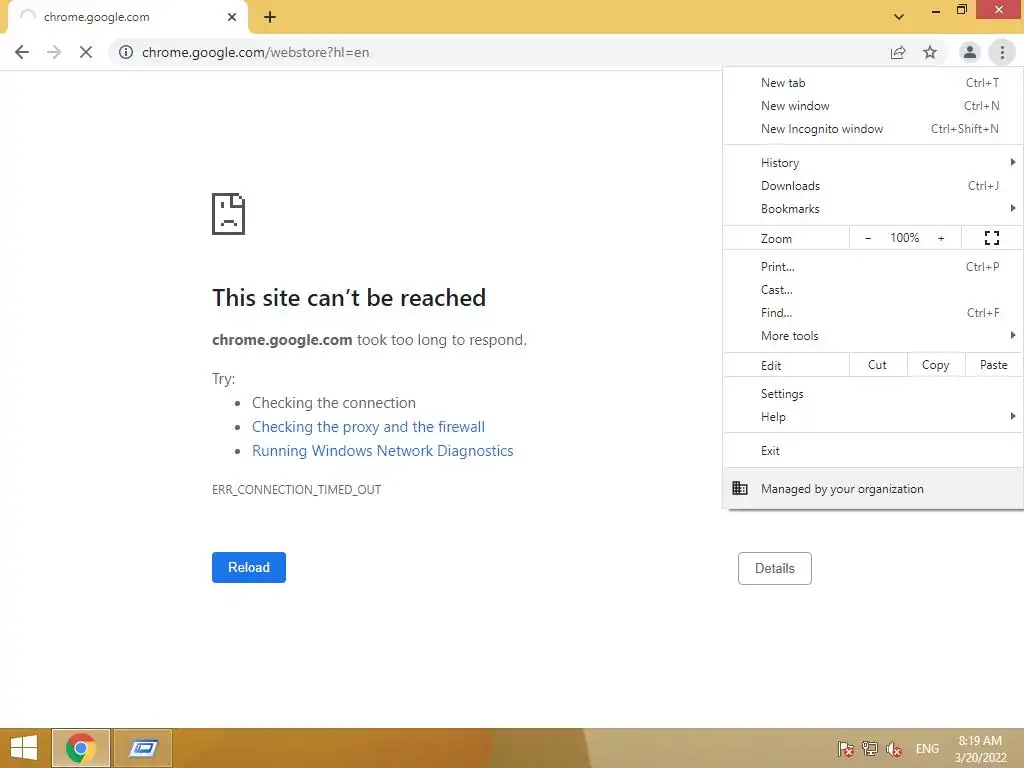Expand the More tools submenu
This screenshot has width=1024, height=768.
[x=873, y=335]
